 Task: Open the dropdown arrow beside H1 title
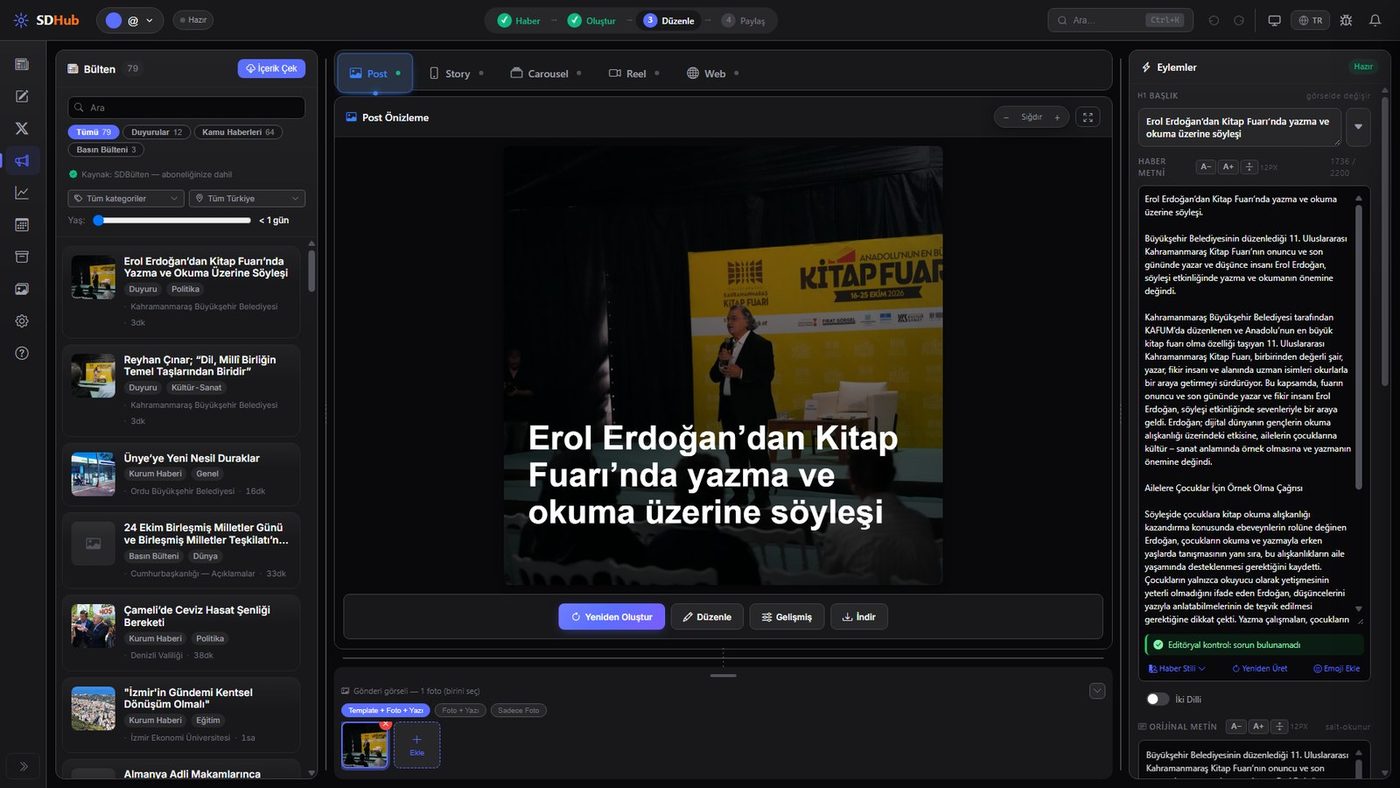(x=1358, y=127)
